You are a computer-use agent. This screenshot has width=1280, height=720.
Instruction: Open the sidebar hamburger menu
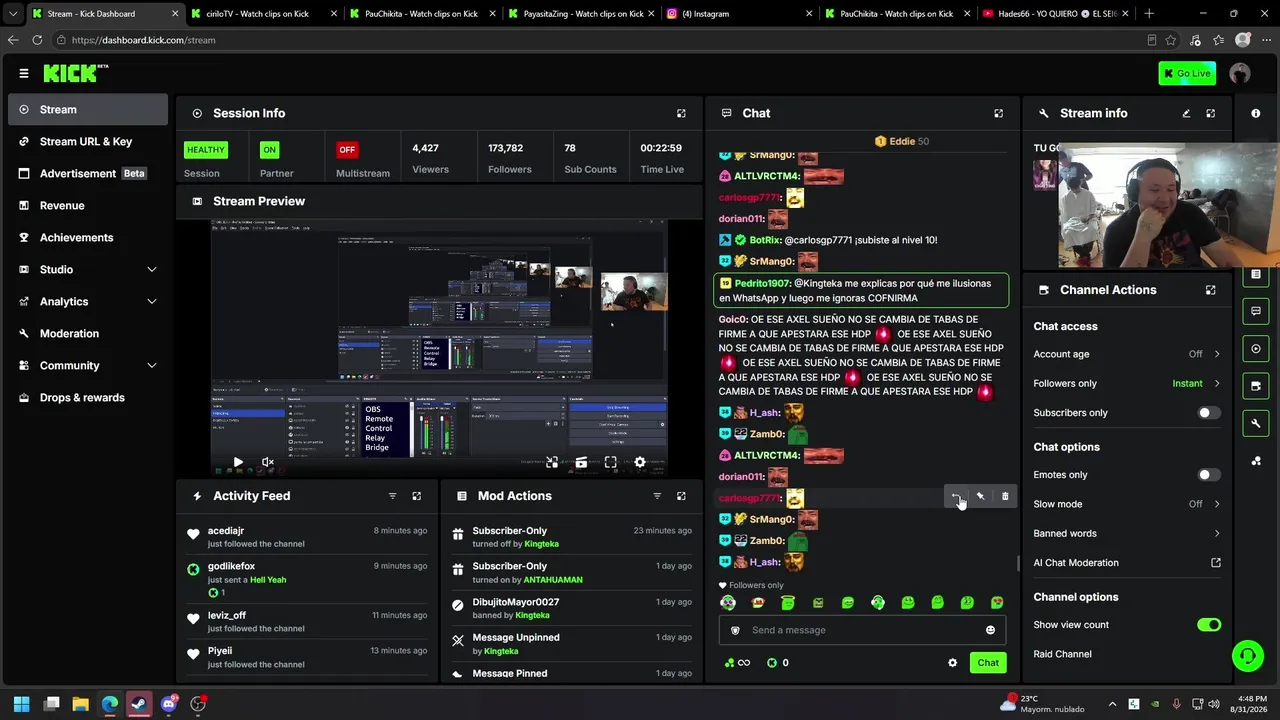coord(24,73)
